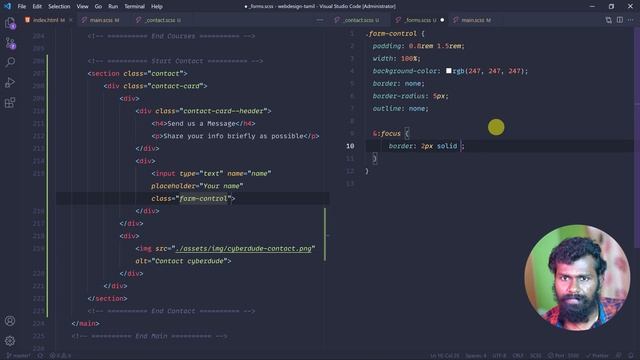Viewport: 640px width, 360px height.
Task: Click the Ln/Col cursor position indicator
Action: pos(444,356)
